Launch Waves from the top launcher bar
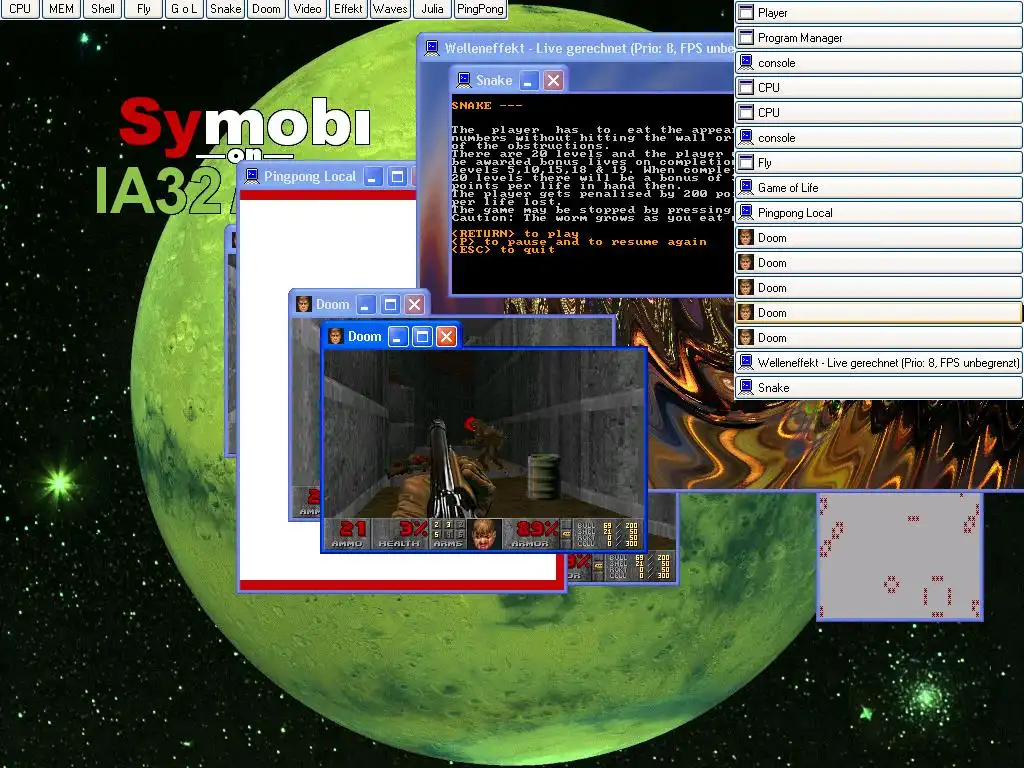Screen dimensions: 1024x768 point(390,9)
